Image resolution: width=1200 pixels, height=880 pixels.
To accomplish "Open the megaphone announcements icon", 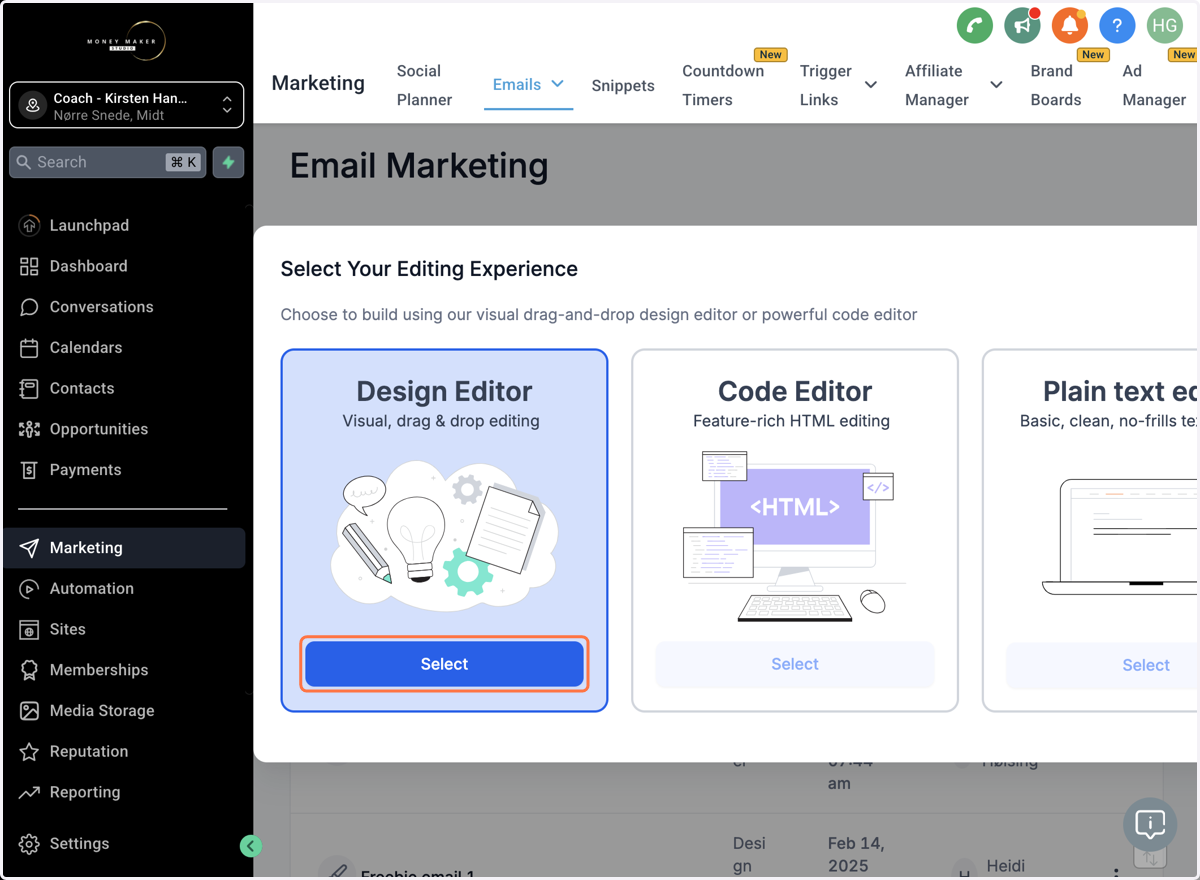I will coord(1022,26).
